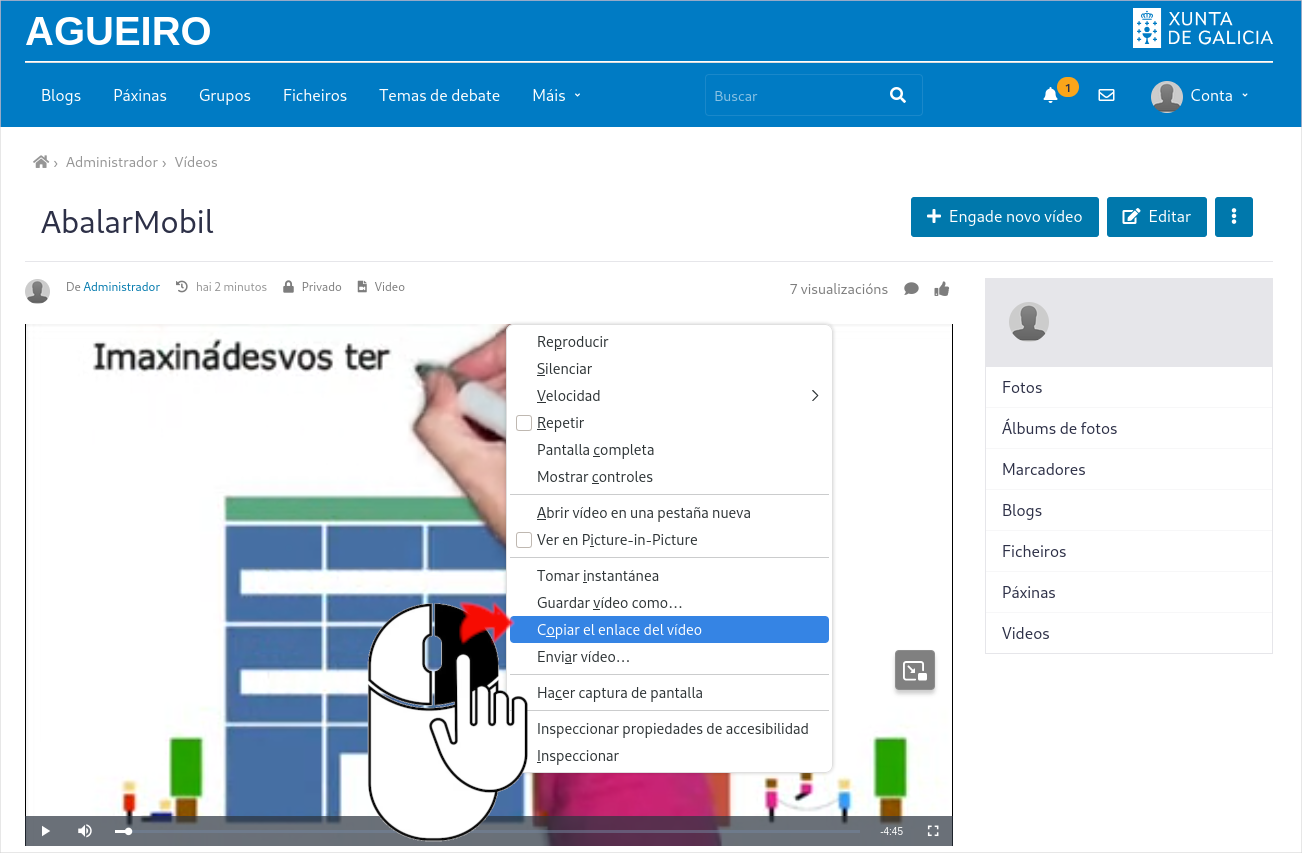
Task: Open the sidebar Páxinas entry
Action: coord(1129,592)
